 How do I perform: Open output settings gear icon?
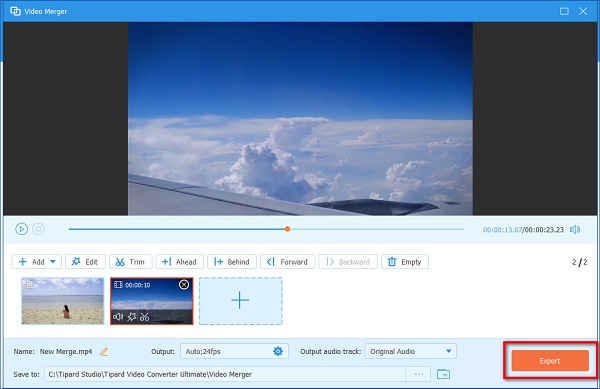(278, 351)
